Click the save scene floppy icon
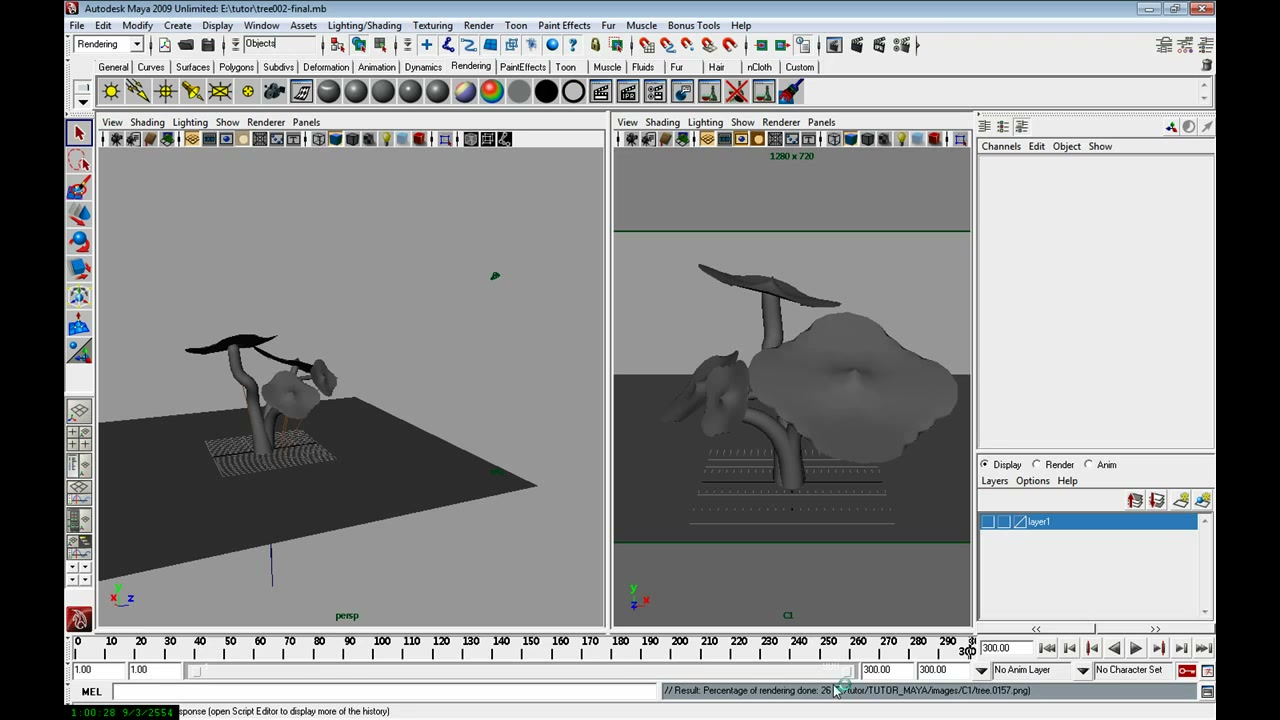Screen dimensions: 1280x720 (208, 45)
